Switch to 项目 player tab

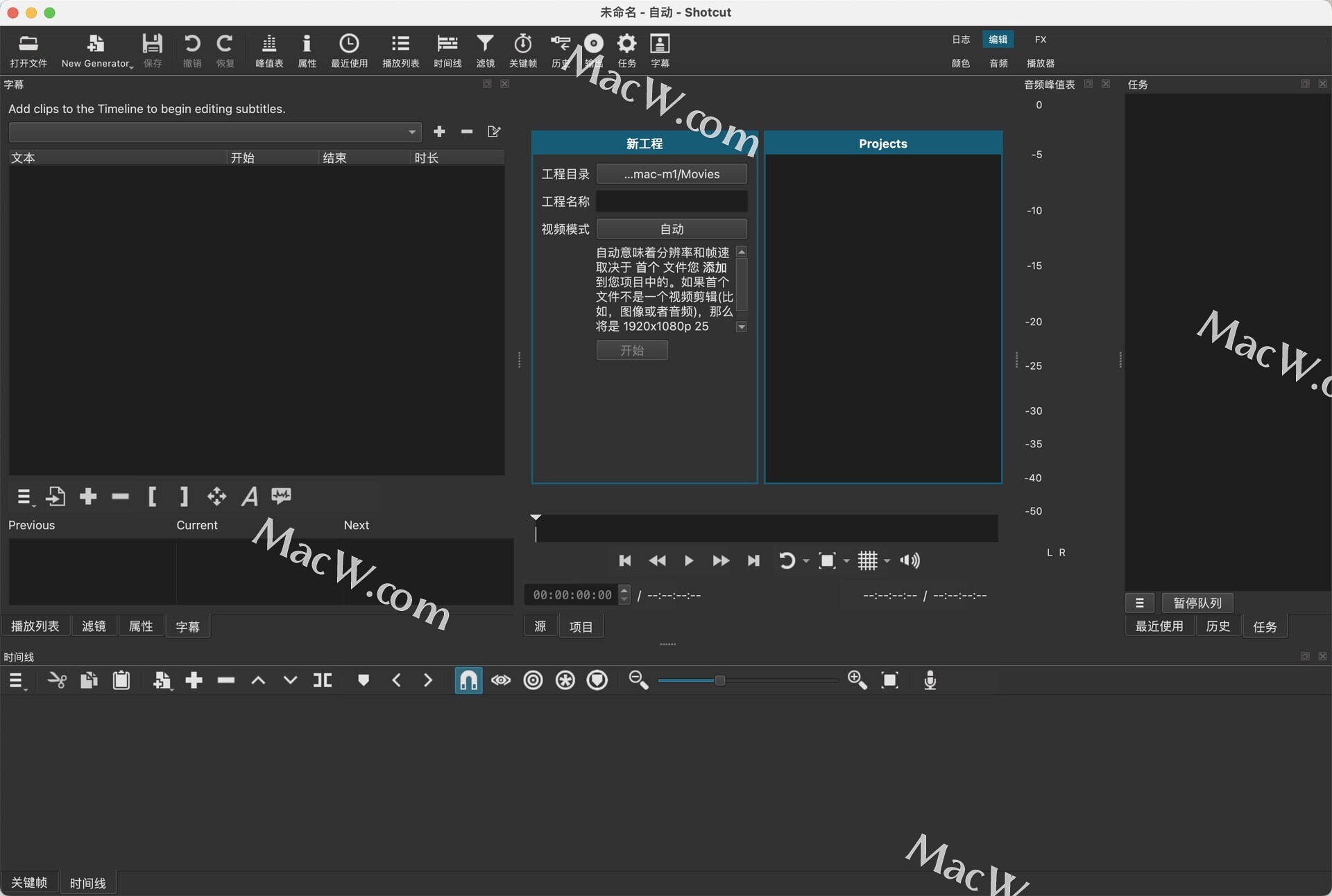581,627
